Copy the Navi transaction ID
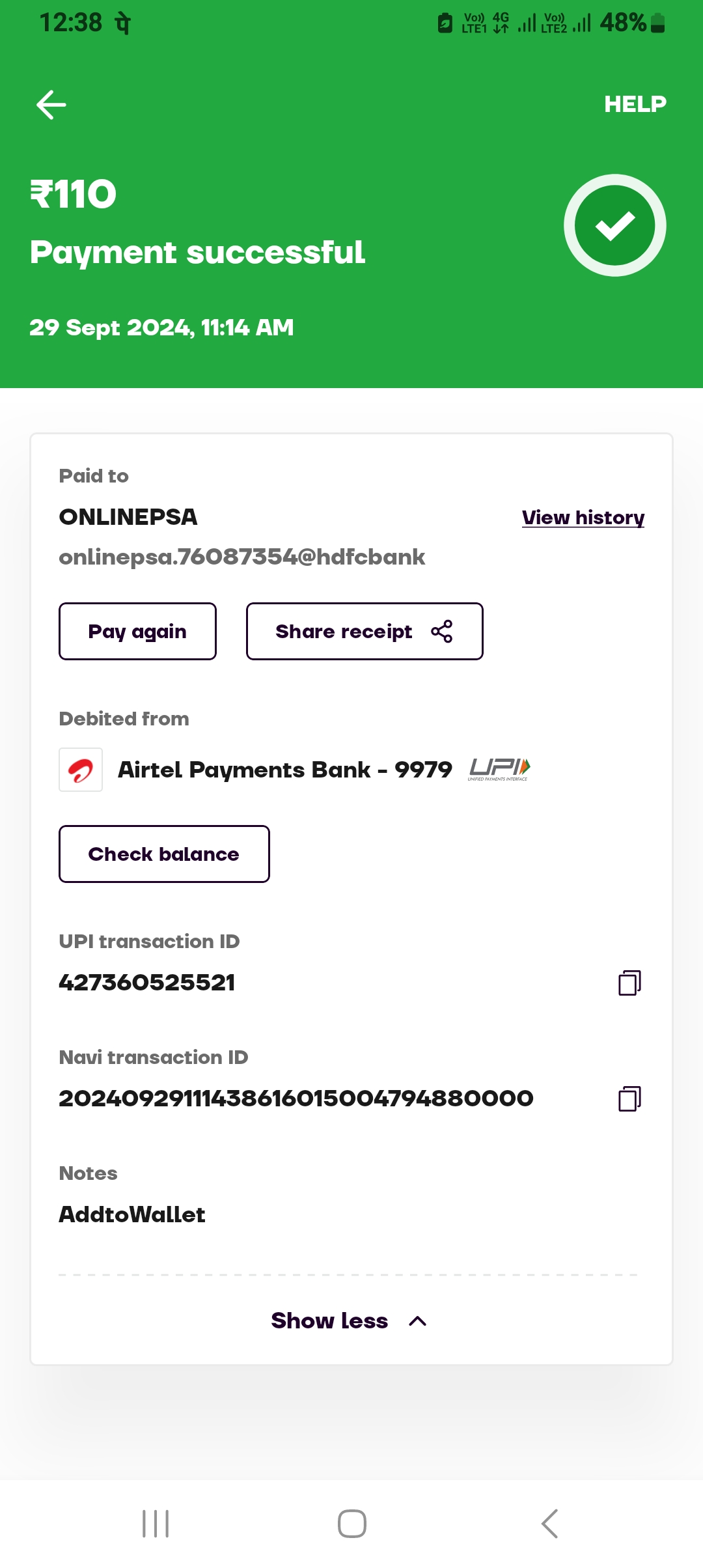This screenshot has width=703, height=1568. click(x=629, y=1099)
